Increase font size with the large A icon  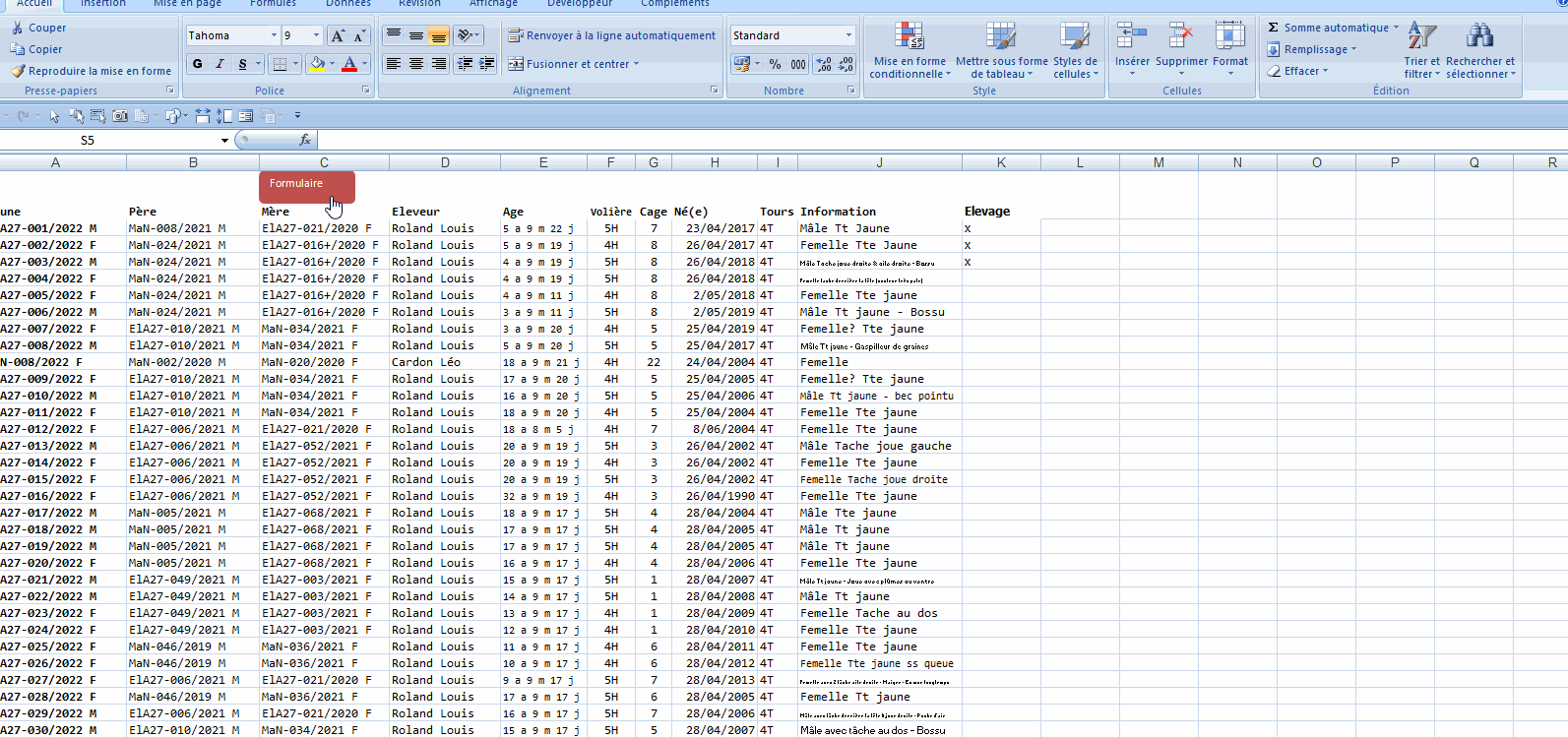[x=338, y=35]
